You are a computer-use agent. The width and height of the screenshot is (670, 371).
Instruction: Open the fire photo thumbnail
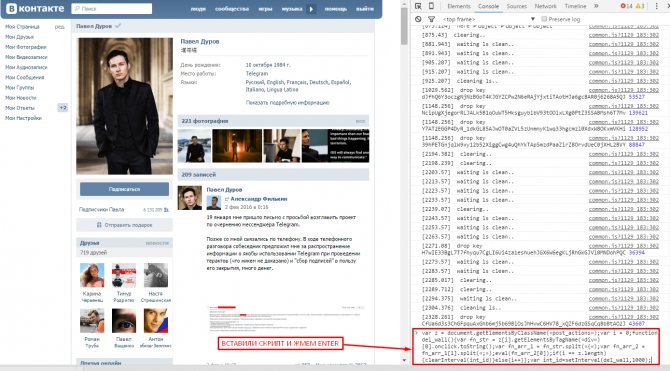tap(237, 146)
